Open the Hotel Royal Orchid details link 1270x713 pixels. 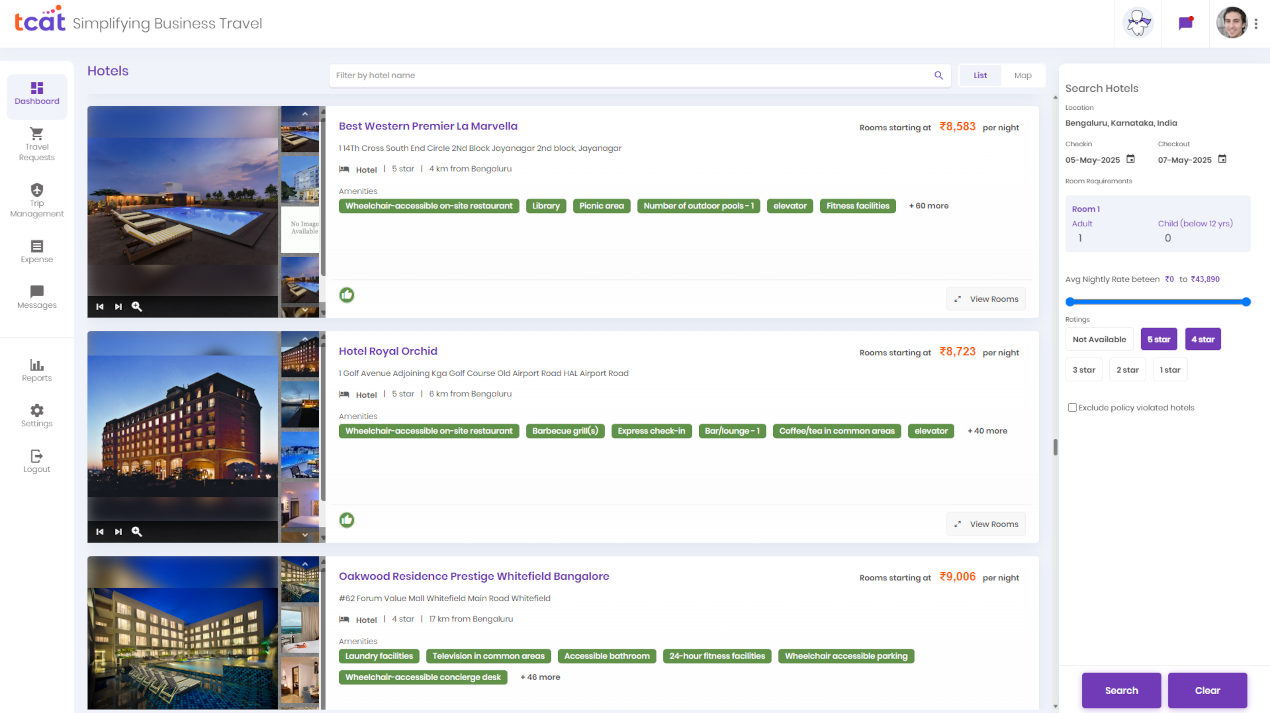tap(388, 351)
